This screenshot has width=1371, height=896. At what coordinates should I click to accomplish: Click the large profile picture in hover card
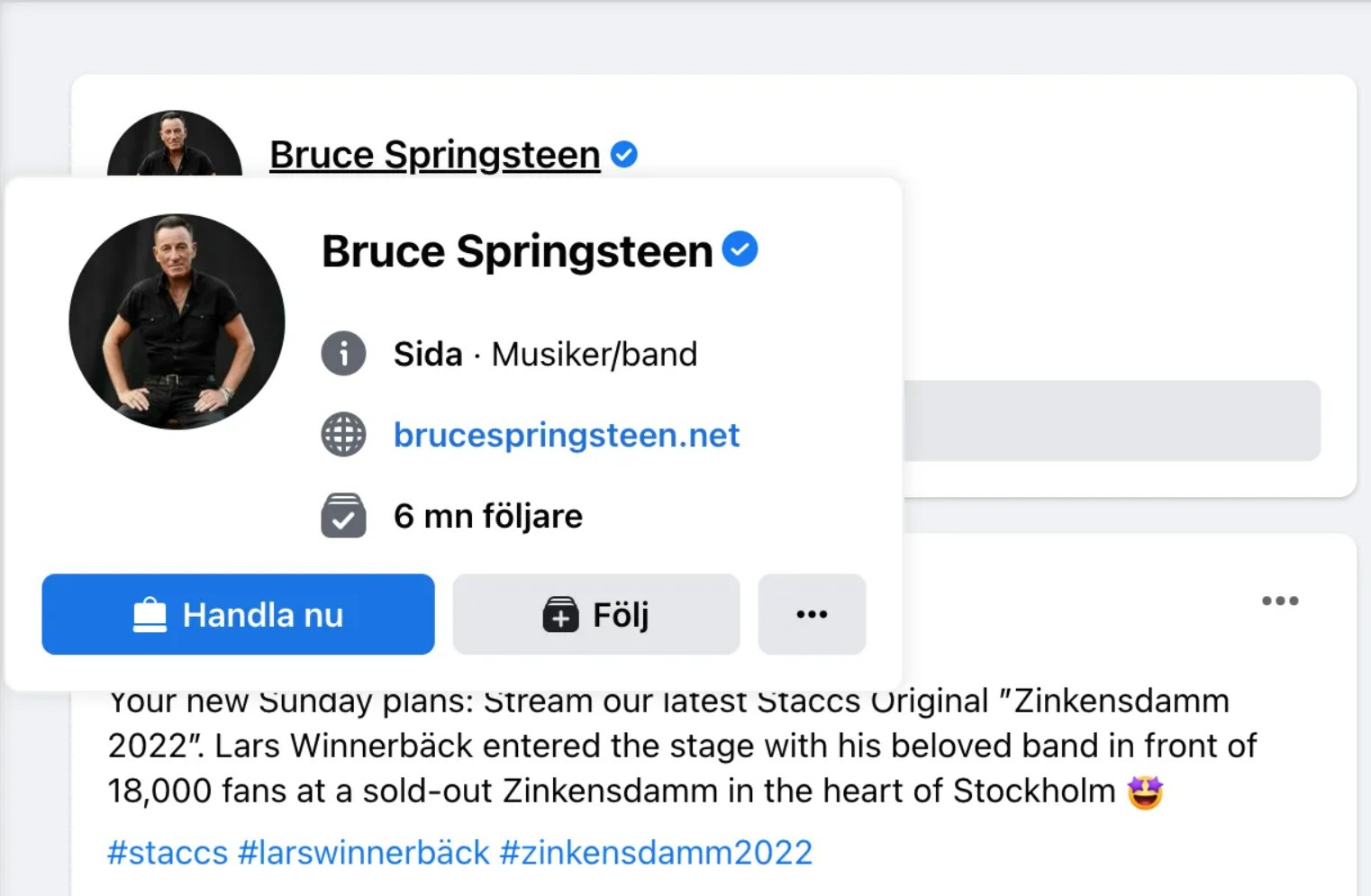click(177, 321)
